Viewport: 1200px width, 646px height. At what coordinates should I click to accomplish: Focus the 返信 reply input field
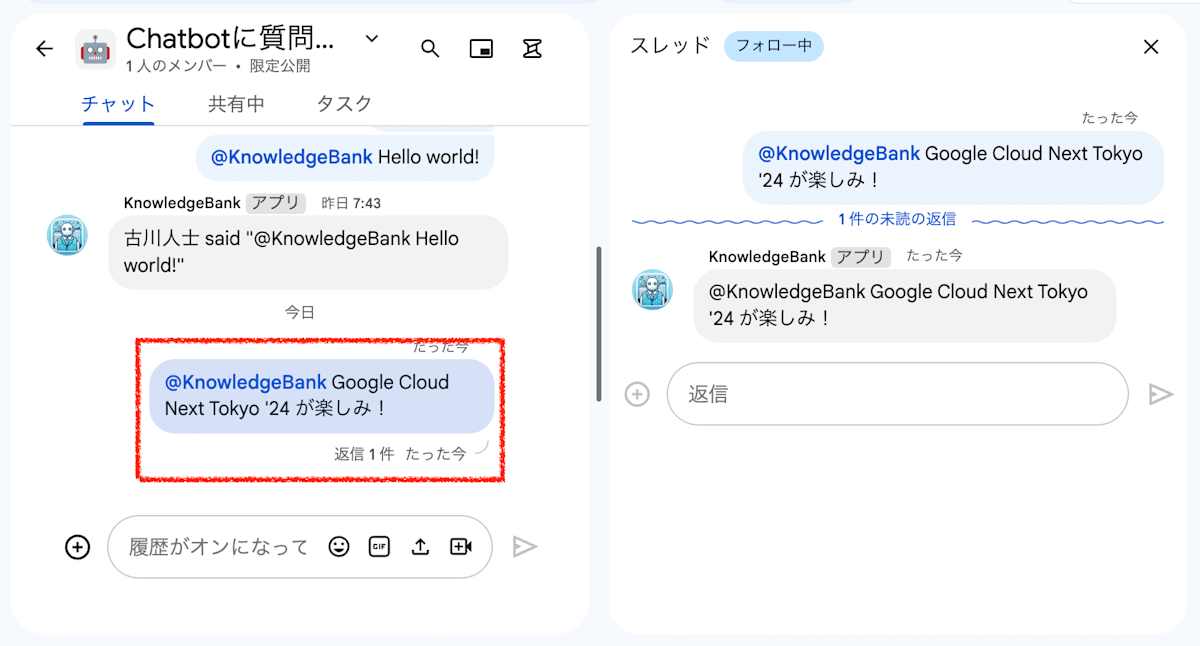898,394
